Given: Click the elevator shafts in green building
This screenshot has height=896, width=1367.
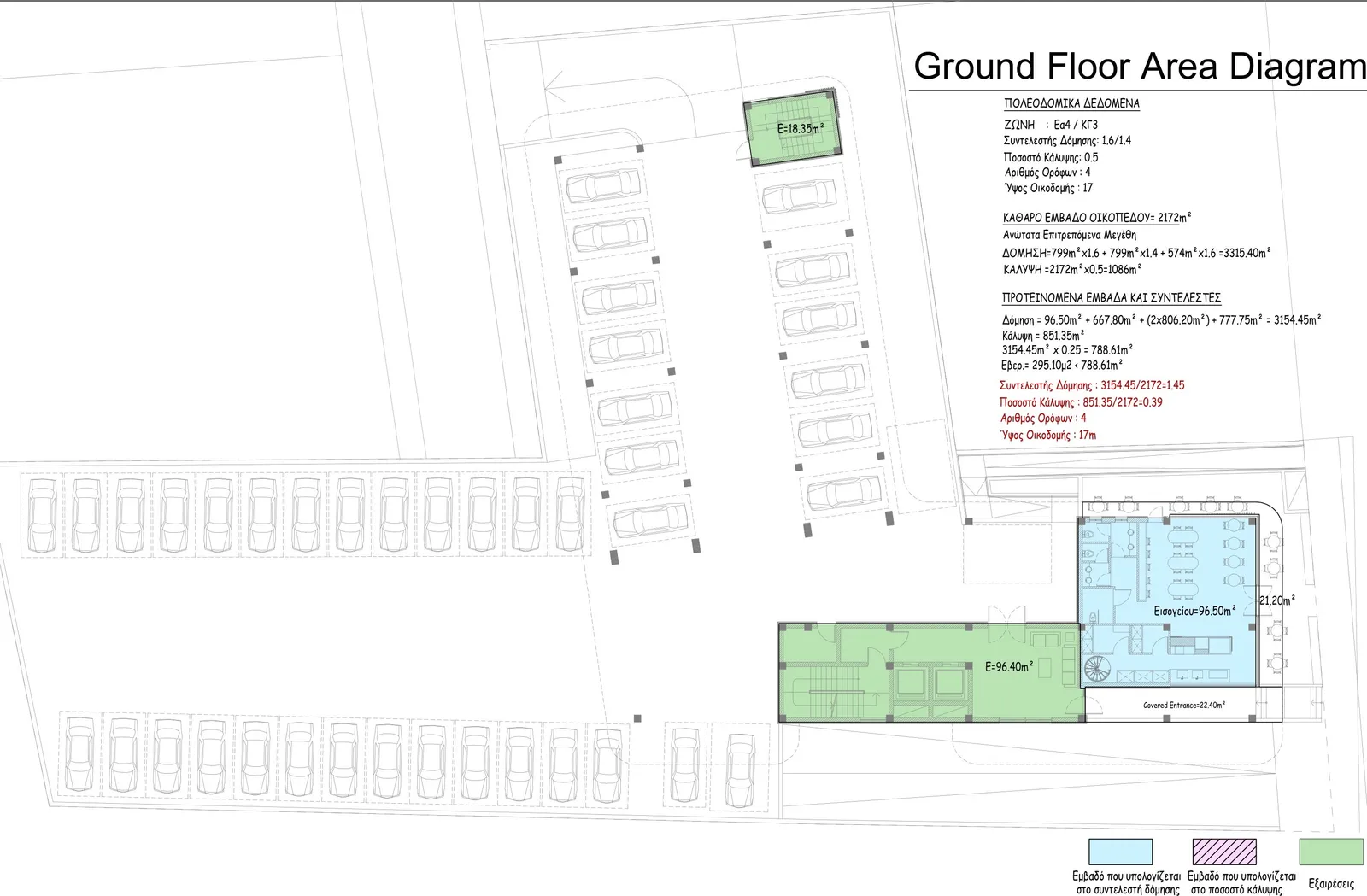Looking at the screenshot, I should point(926,687).
